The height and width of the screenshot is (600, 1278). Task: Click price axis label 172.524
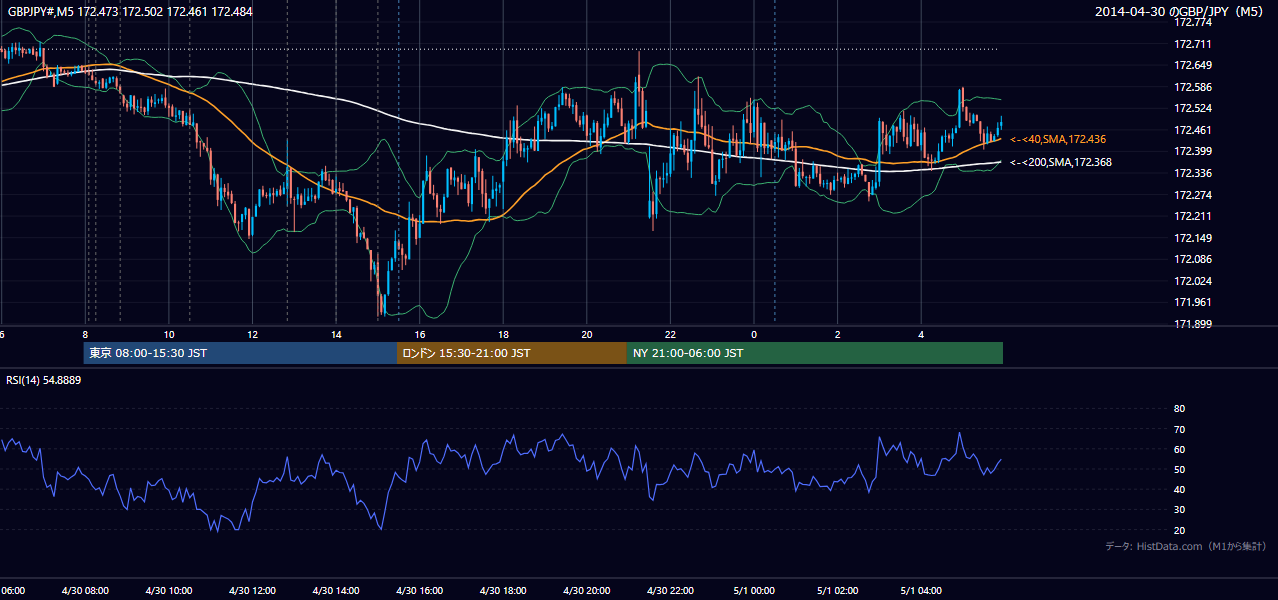[x=1192, y=108]
